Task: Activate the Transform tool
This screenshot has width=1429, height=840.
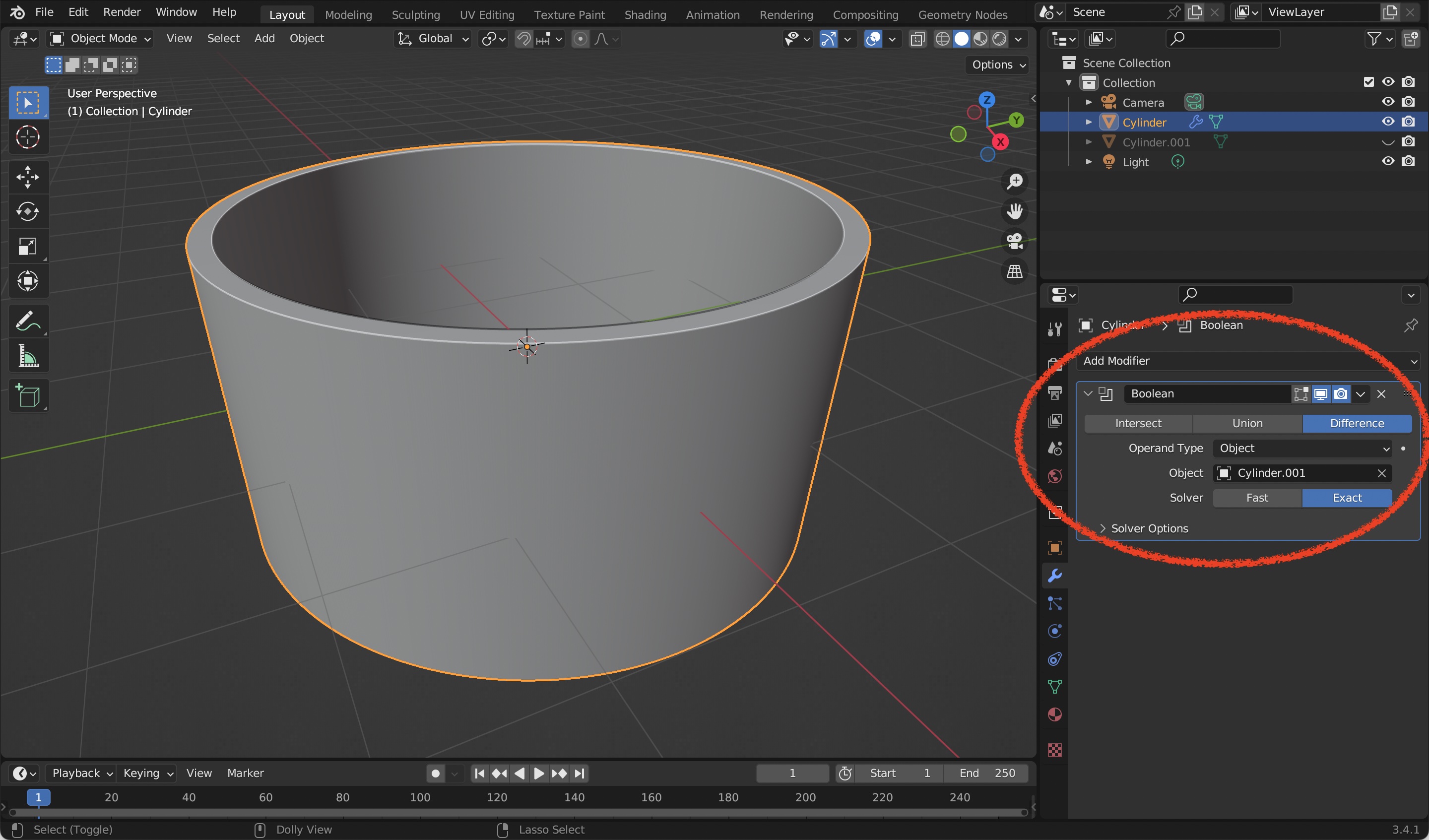Action: click(28, 281)
